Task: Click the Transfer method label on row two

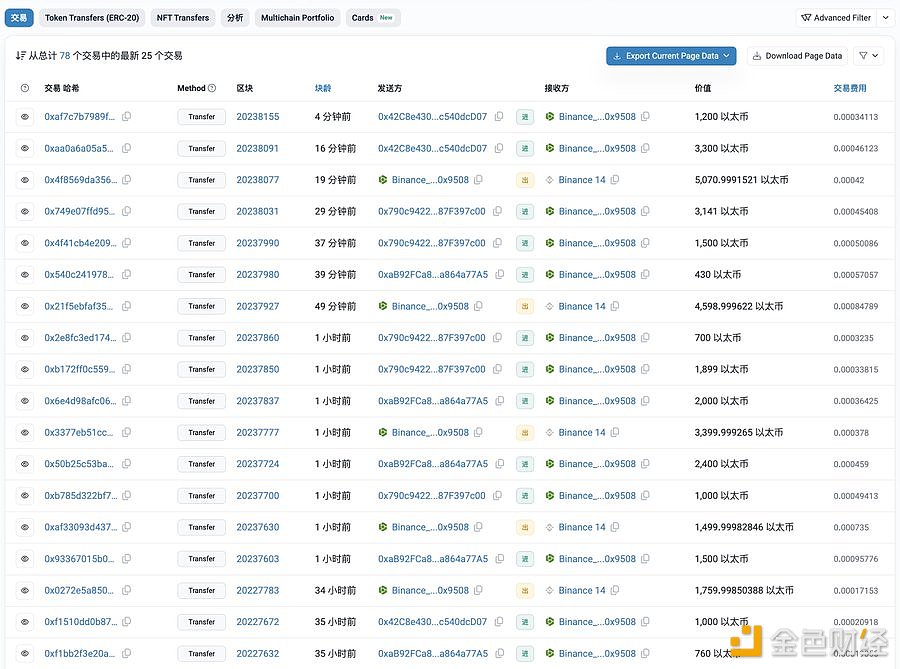Action: coord(200,148)
